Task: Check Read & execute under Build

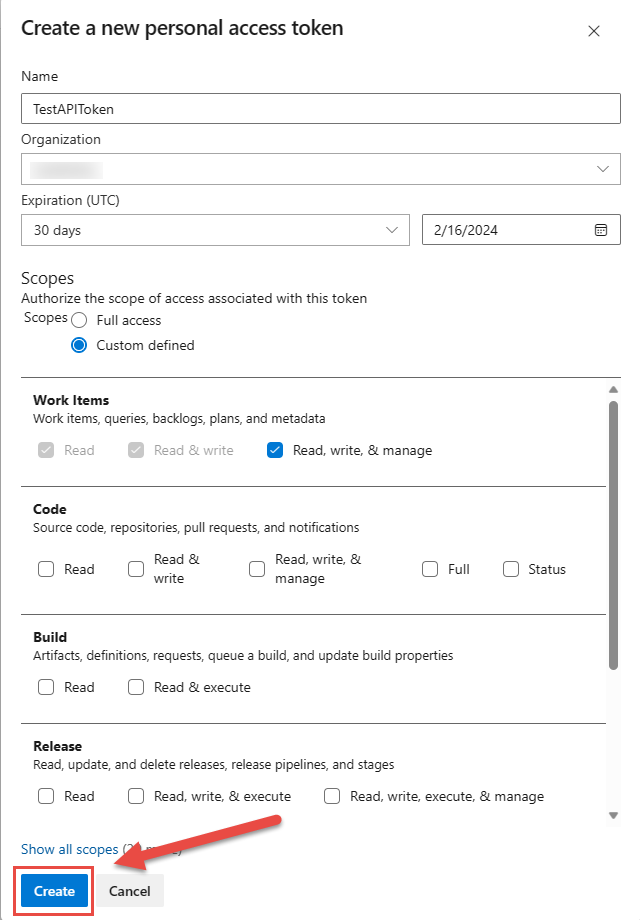Action: point(136,687)
